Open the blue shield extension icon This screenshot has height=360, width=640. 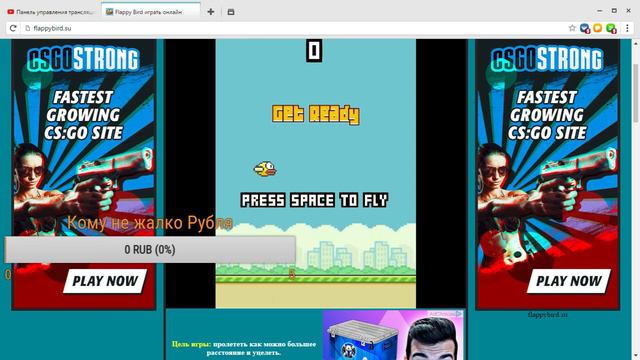click(x=585, y=28)
